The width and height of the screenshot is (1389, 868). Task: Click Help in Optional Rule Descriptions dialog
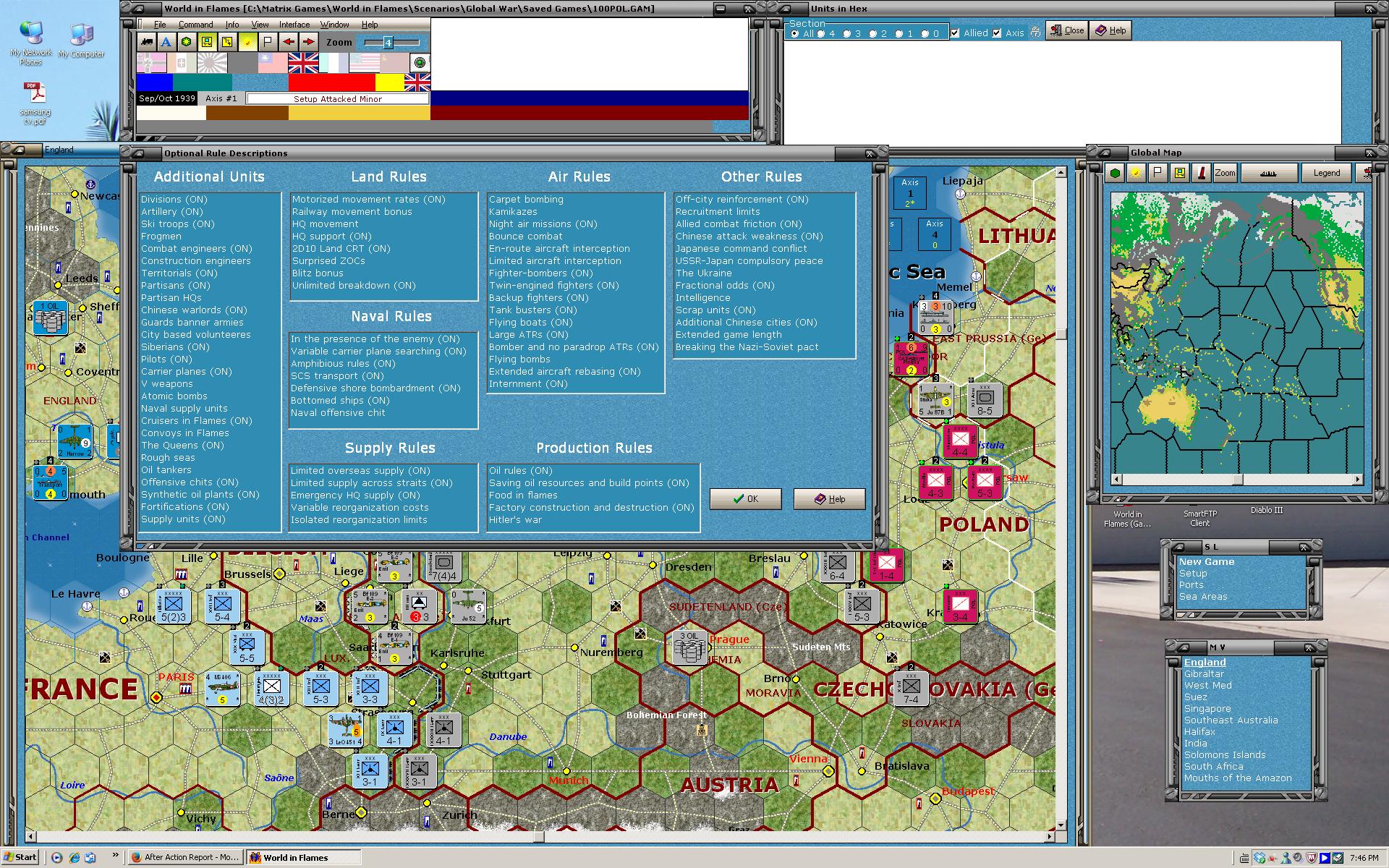coord(829,499)
